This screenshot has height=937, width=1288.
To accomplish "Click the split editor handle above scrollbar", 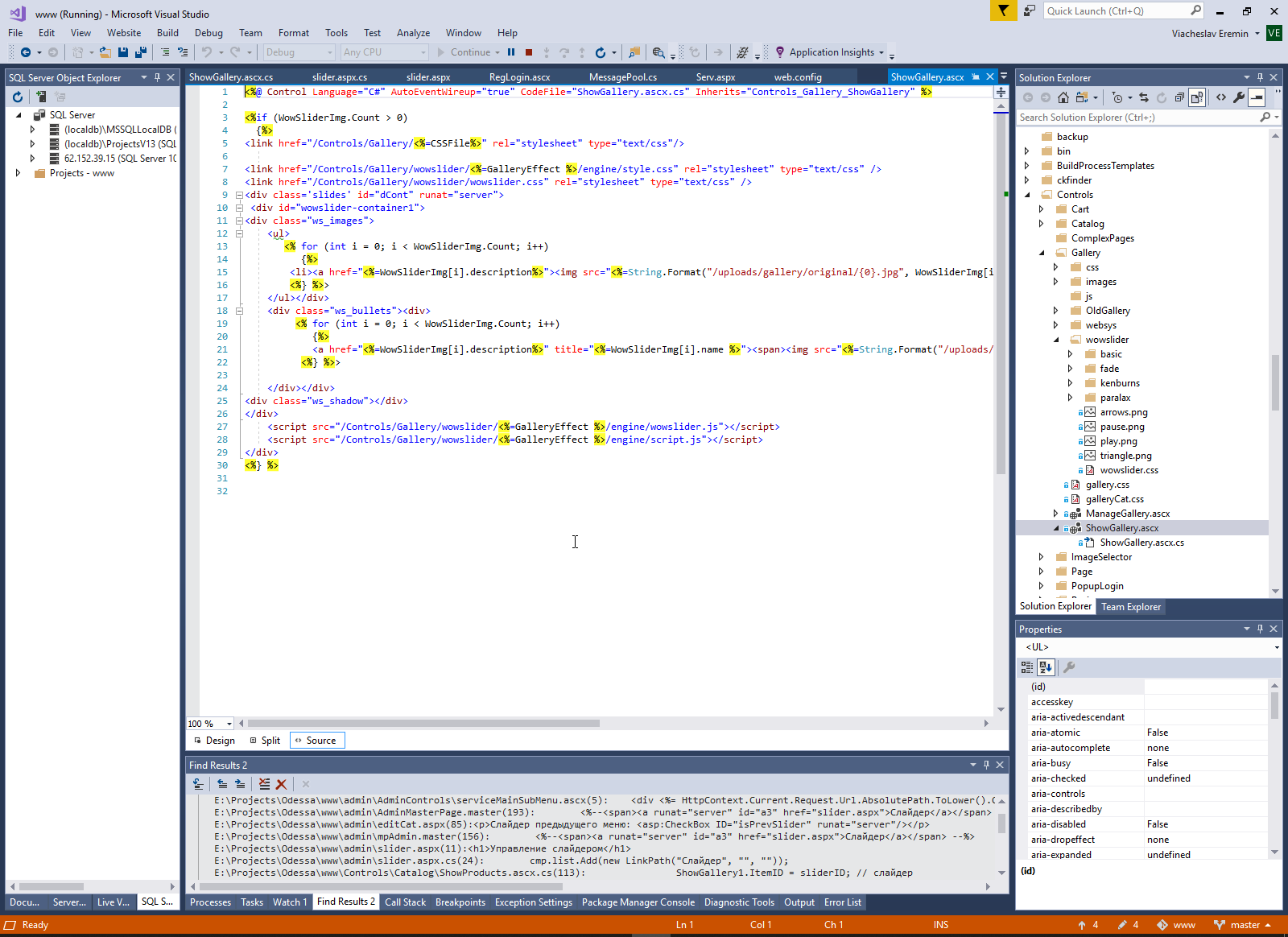I will pos(1001,93).
